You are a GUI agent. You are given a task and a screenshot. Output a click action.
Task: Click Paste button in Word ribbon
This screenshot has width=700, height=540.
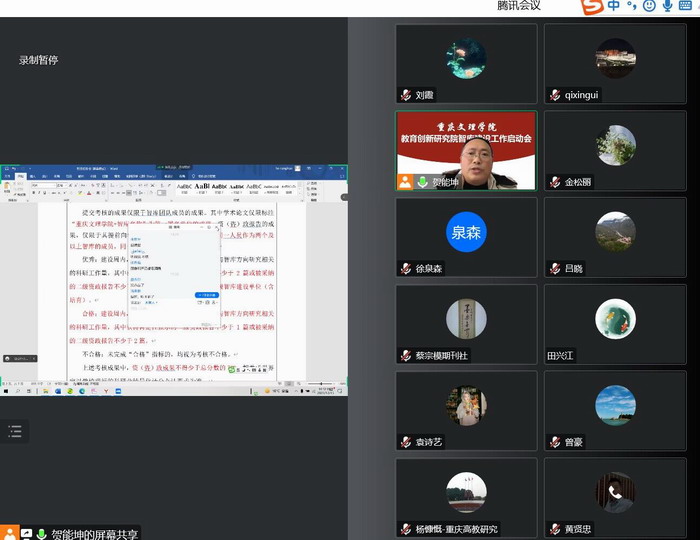tap(7, 188)
